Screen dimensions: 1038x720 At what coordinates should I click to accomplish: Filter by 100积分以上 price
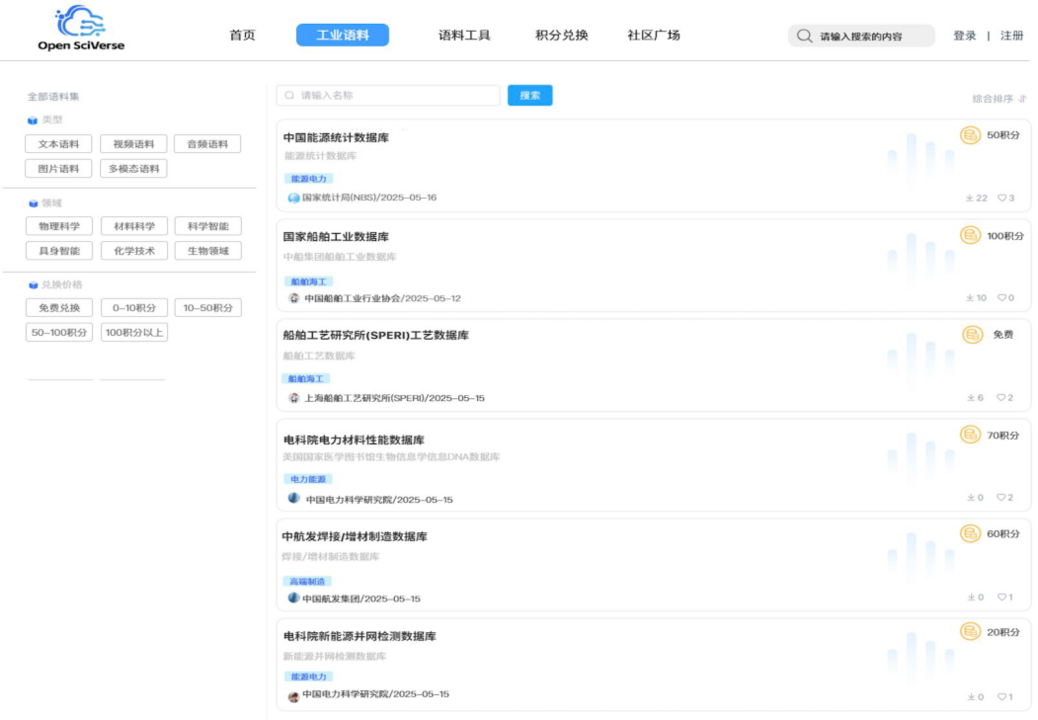point(134,332)
